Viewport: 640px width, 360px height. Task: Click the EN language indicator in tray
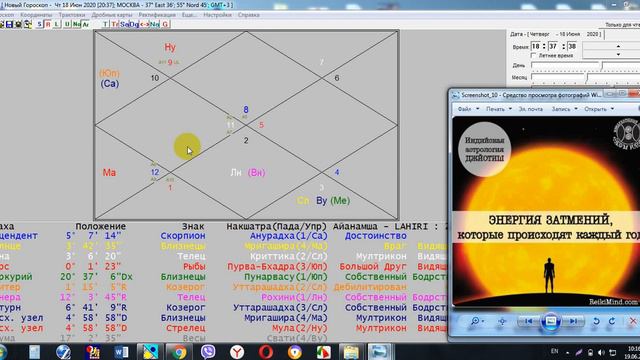(x=554, y=351)
